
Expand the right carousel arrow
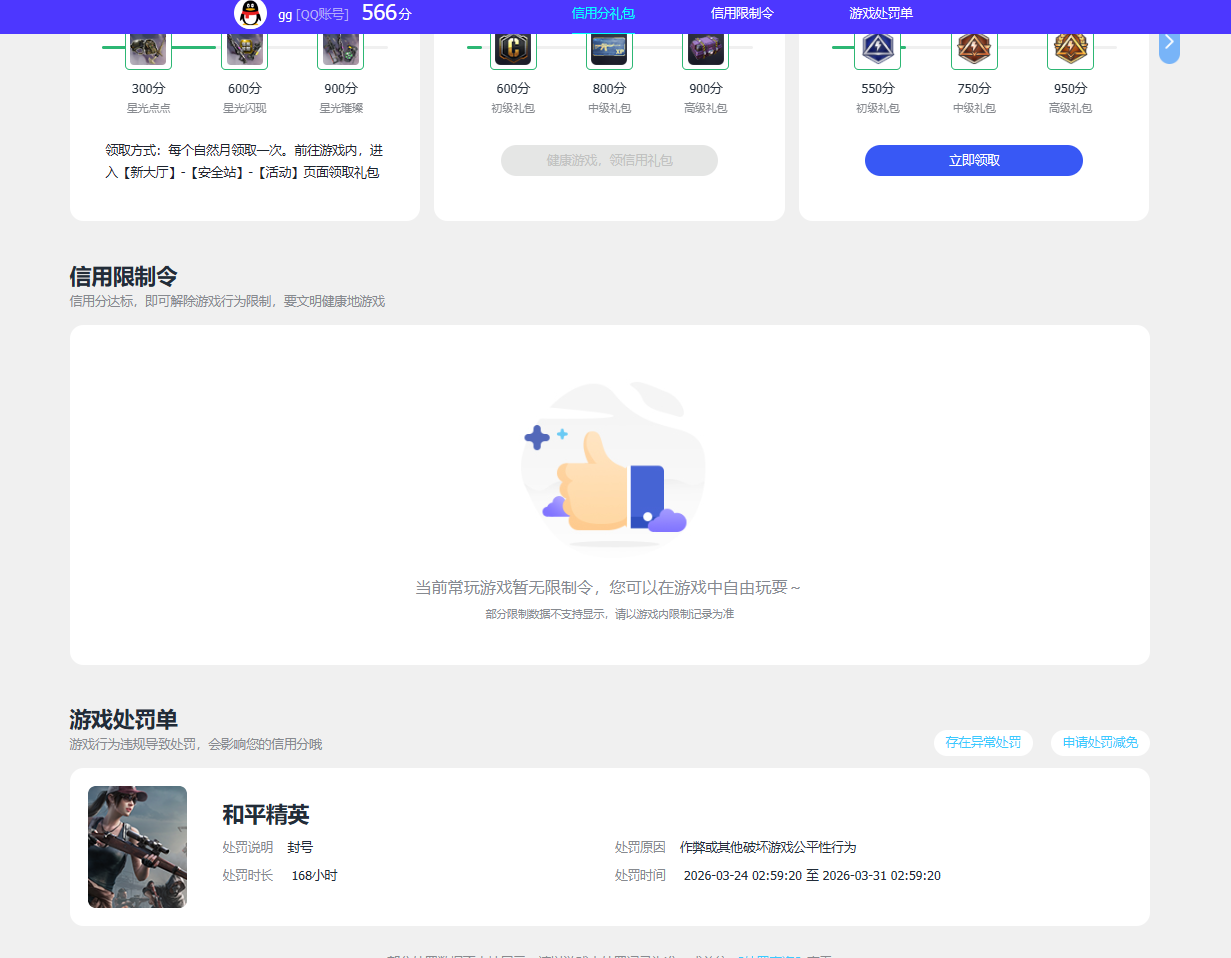[1168, 43]
